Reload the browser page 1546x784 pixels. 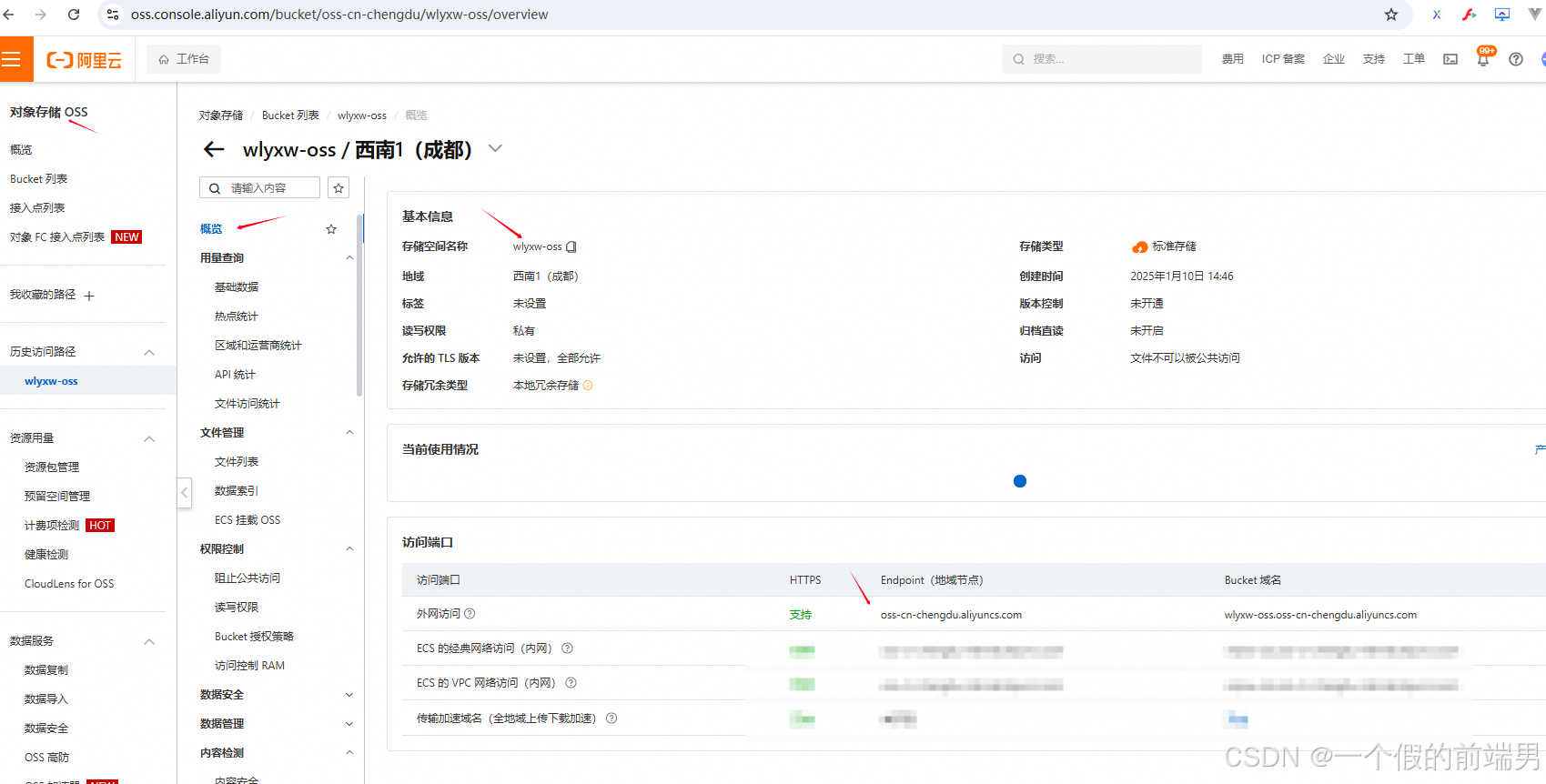74,15
